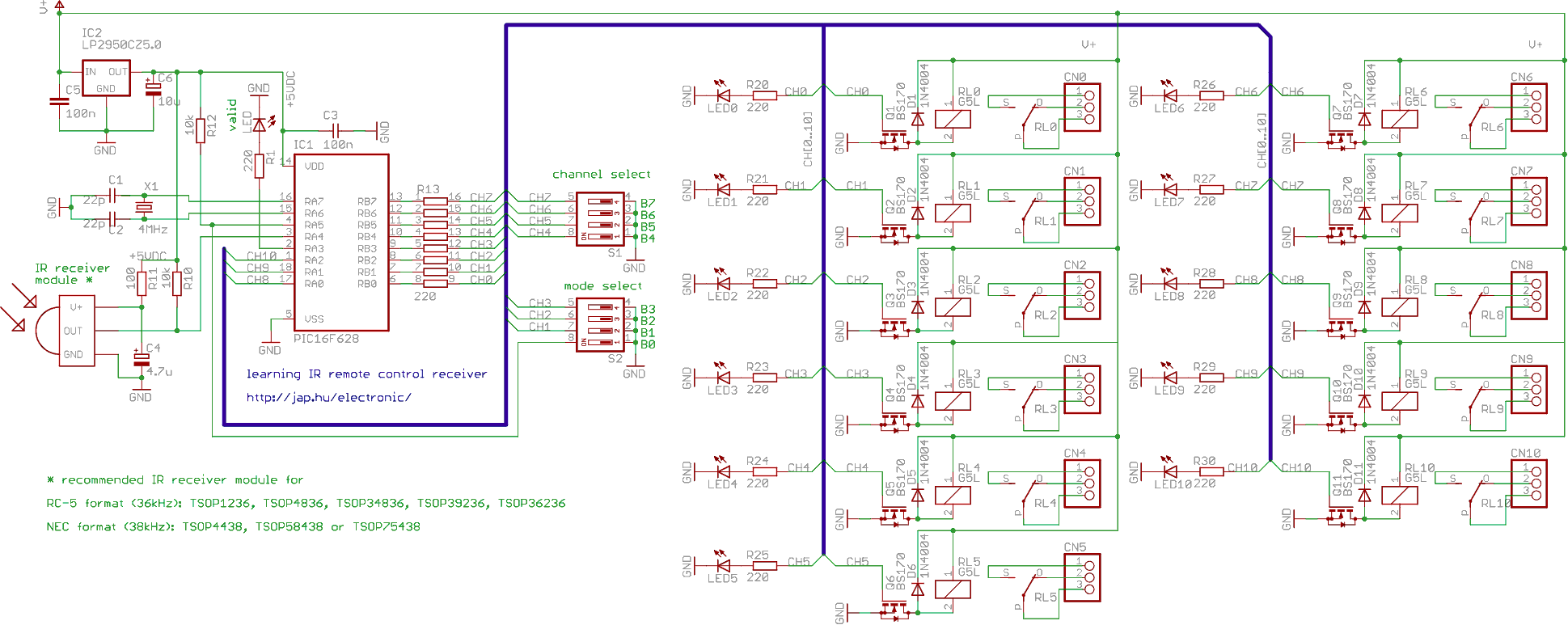Click the LED0 diode symbol
Image resolution: width=1568 pixels, height=625 pixels.
(723, 95)
